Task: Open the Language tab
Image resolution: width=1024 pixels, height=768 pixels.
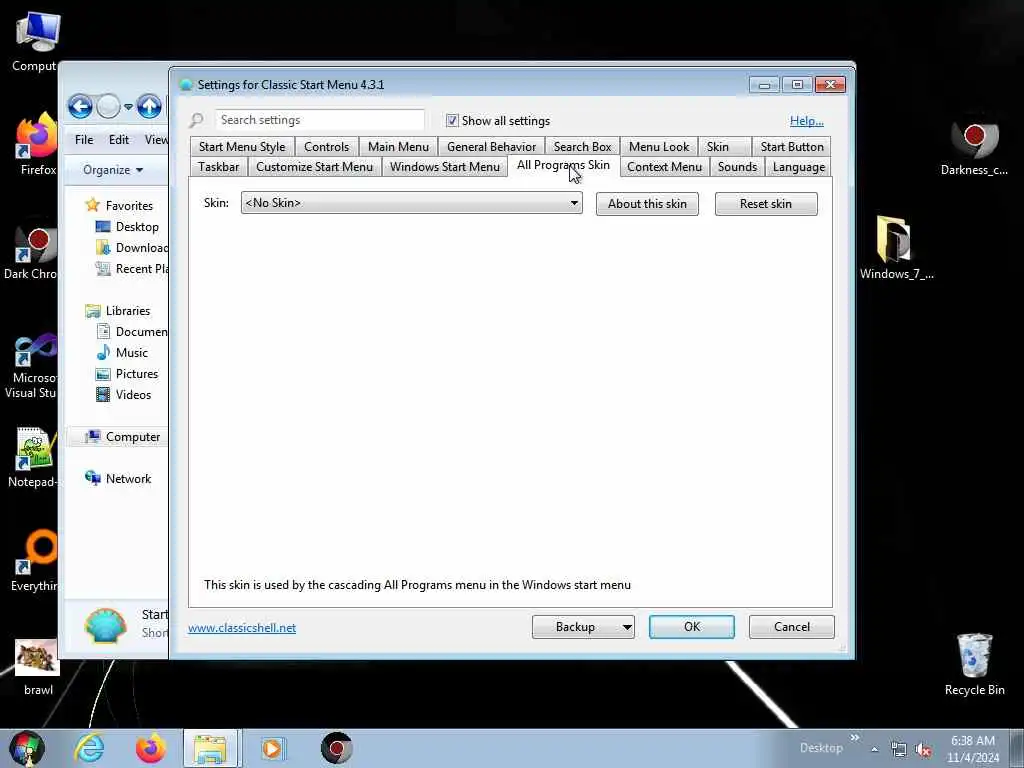Action: [x=799, y=167]
